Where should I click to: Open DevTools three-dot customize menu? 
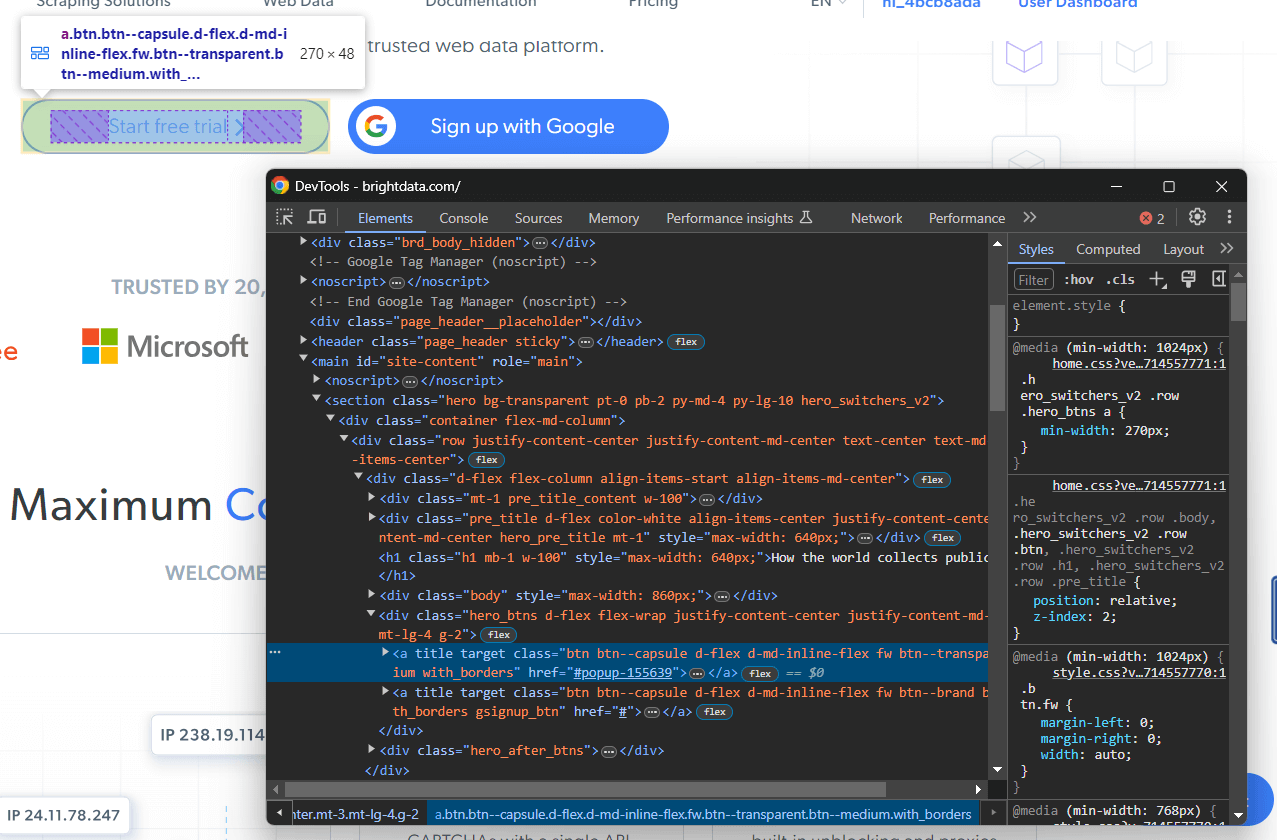click(1229, 217)
